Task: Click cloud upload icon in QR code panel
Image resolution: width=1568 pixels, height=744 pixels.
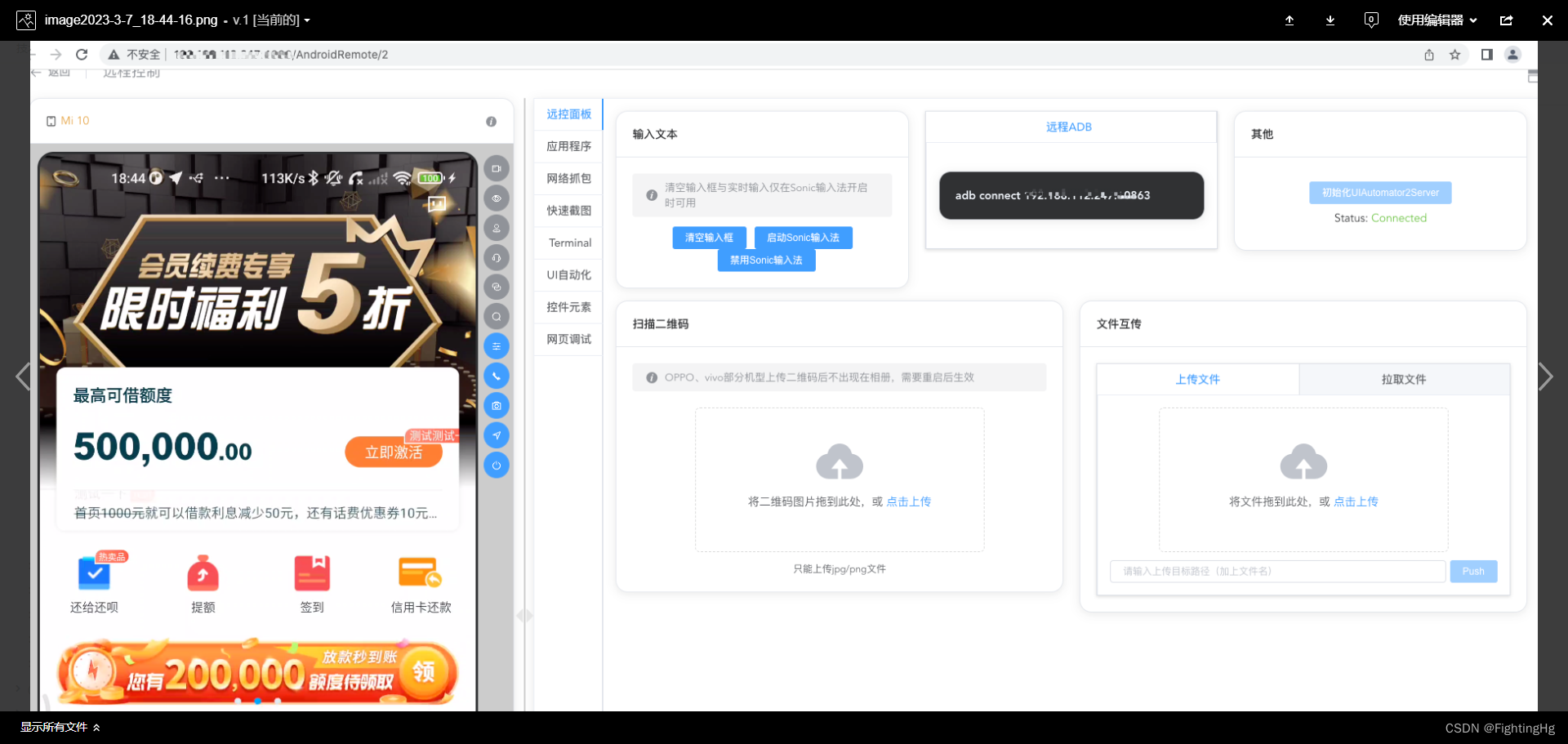Action: pos(840,461)
